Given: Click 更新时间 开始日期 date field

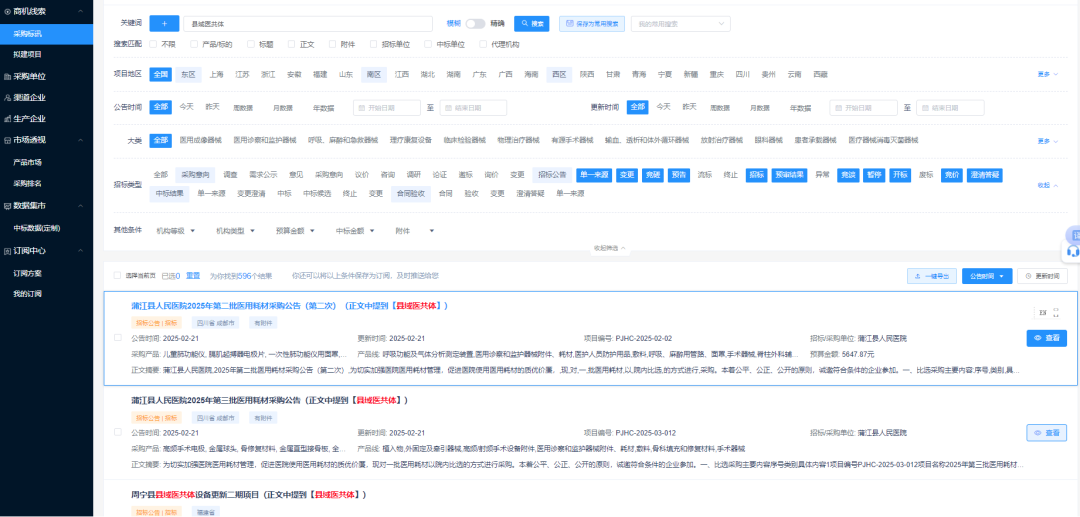Looking at the screenshot, I should pos(864,108).
